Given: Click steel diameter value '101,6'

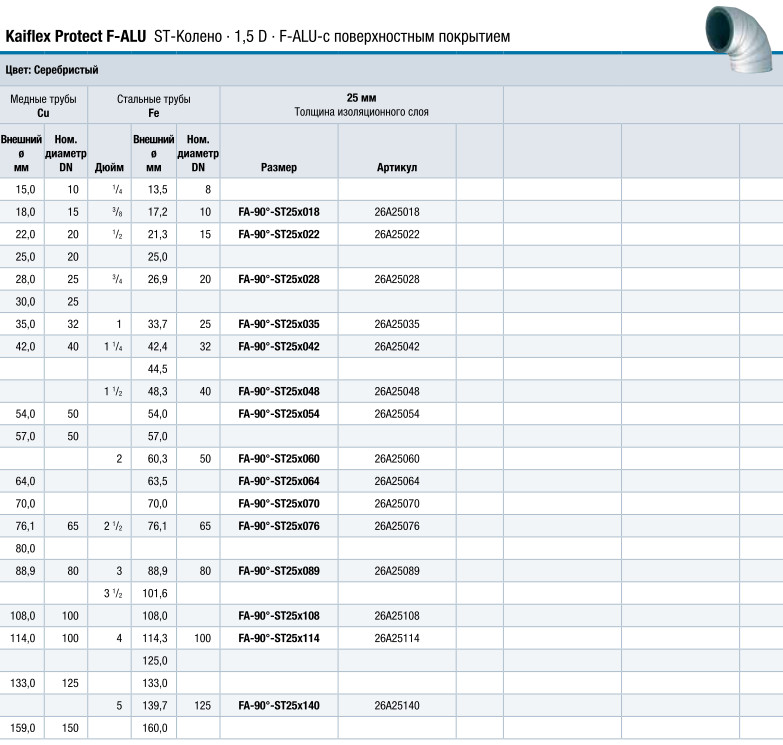Looking at the screenshot, I should coord(155,594).
